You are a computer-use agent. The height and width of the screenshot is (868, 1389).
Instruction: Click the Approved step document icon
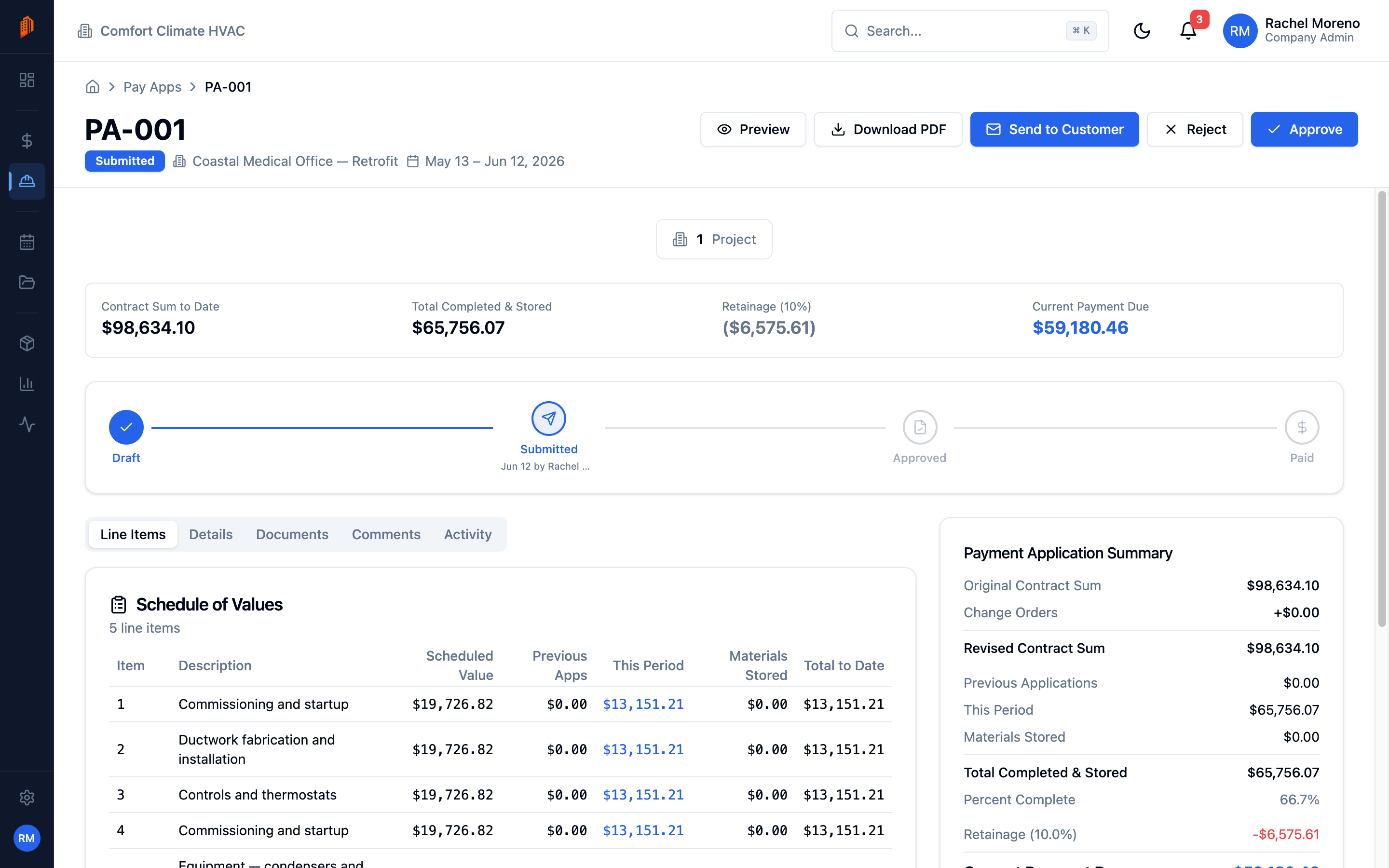tap(920, 427)
